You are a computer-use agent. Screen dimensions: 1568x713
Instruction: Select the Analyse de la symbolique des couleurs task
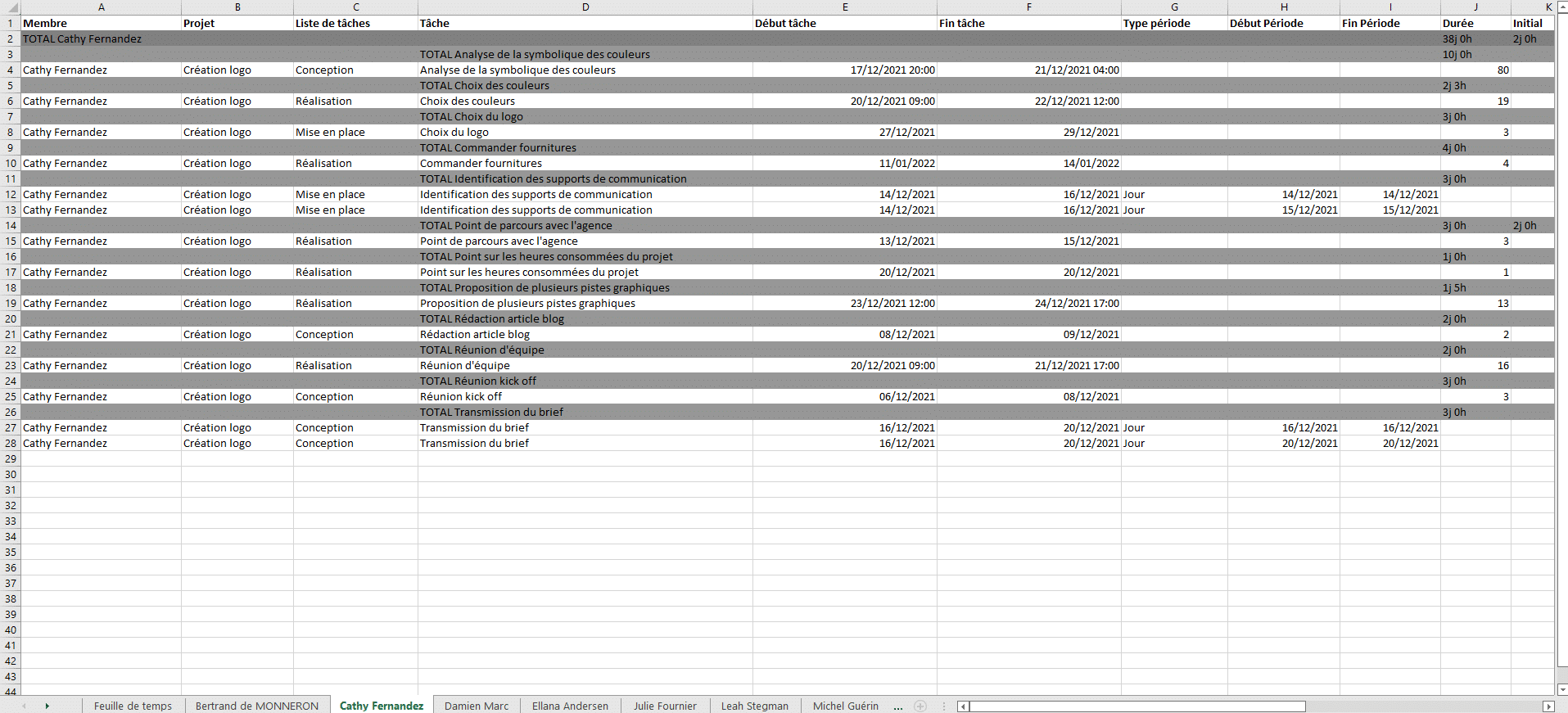[x=585, y=70]
